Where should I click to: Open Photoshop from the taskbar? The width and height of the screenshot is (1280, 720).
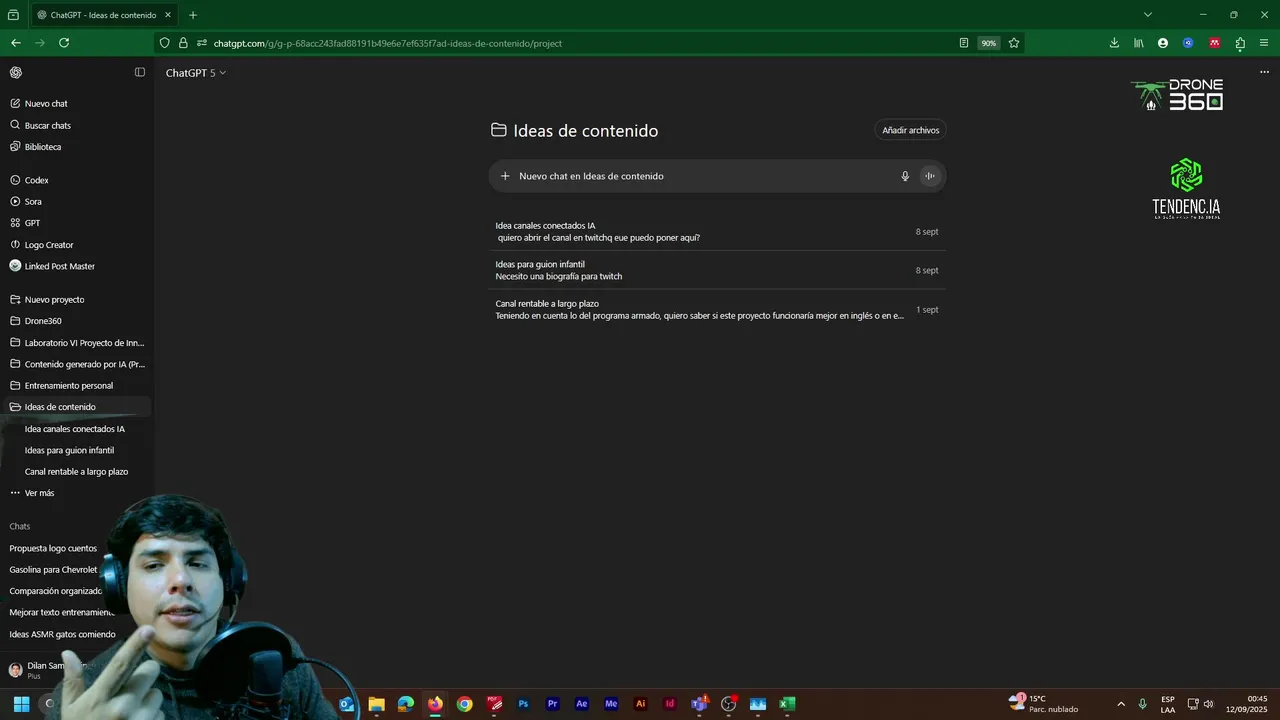[x=523, y=704]
